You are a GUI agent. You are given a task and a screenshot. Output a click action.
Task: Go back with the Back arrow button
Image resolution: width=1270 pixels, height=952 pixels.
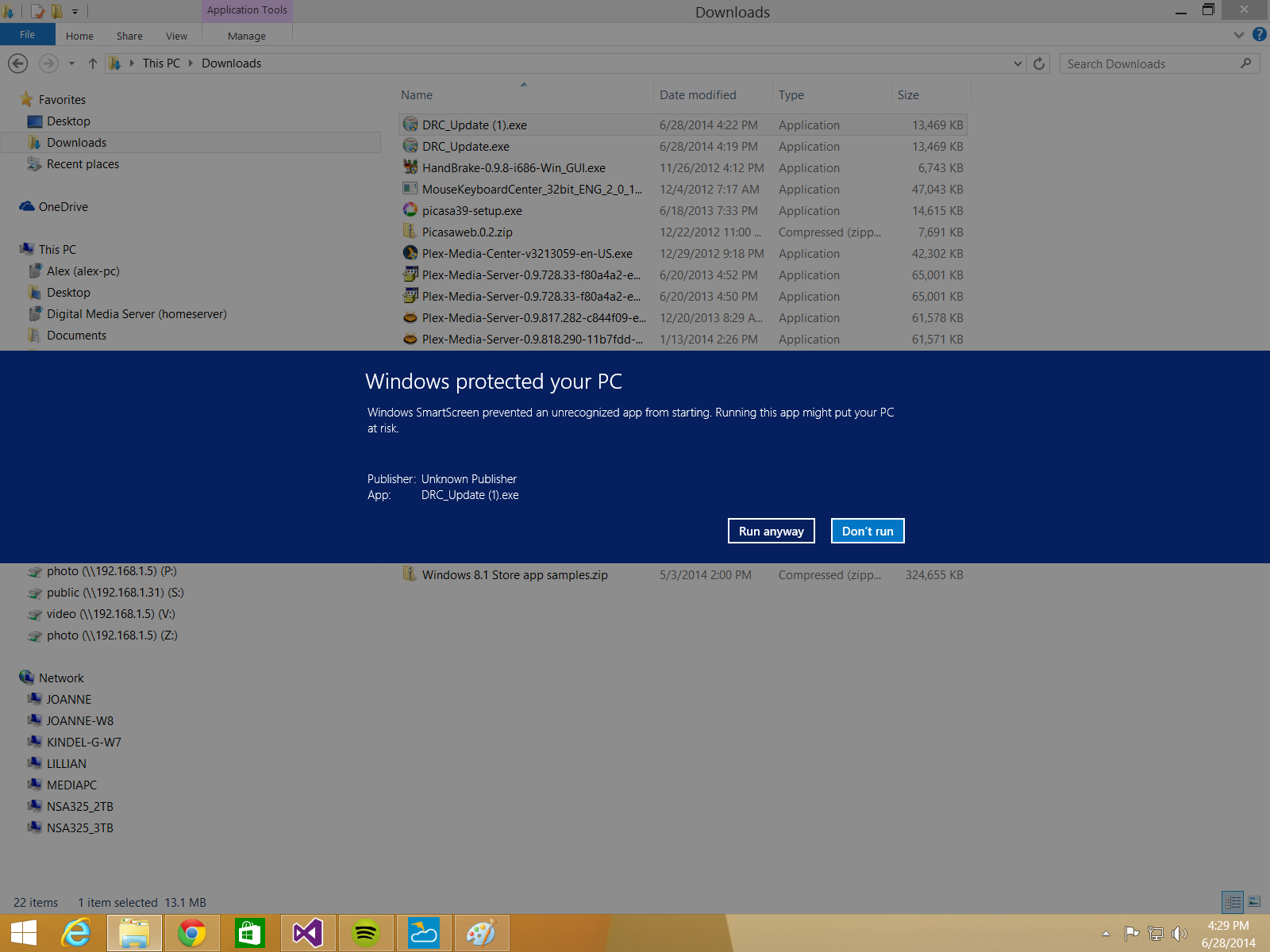point(18,63)
